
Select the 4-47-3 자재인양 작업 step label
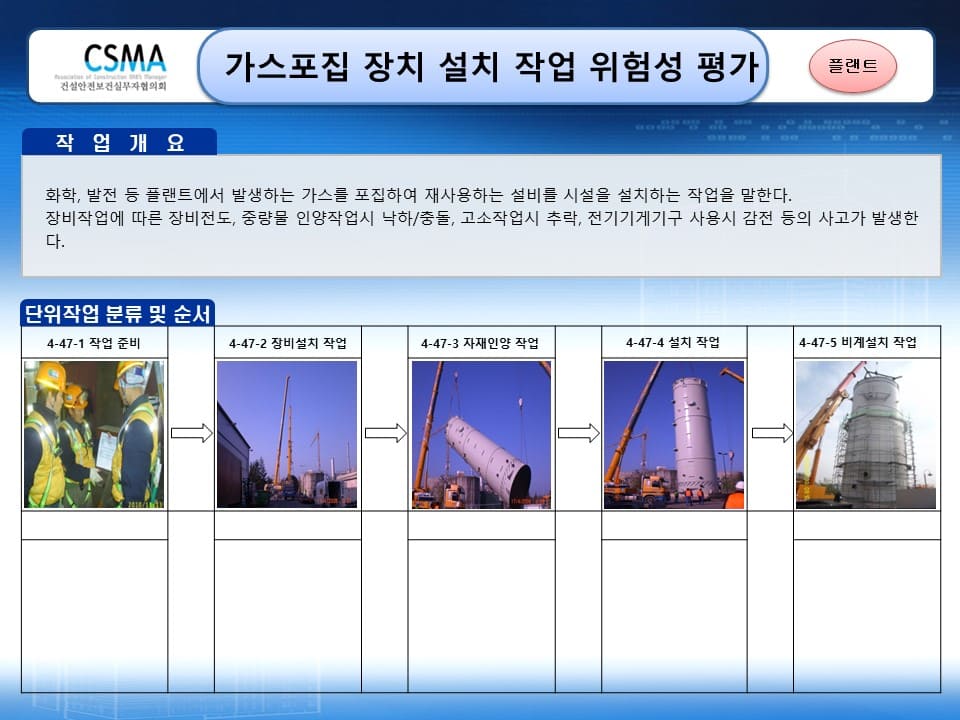tap(480, 343)
